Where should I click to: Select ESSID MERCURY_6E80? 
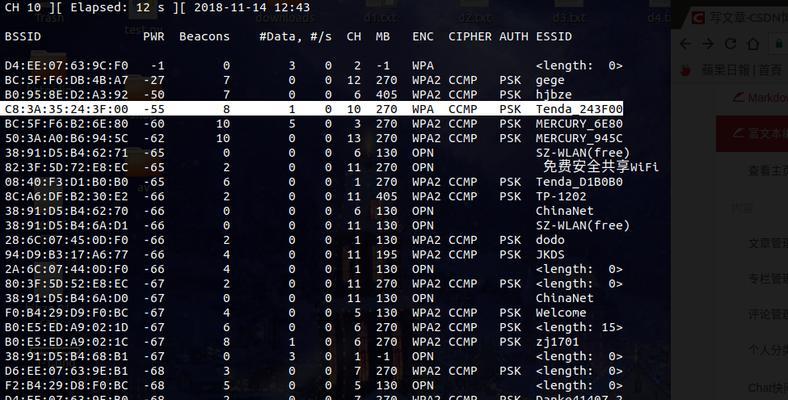click(579, 124)
